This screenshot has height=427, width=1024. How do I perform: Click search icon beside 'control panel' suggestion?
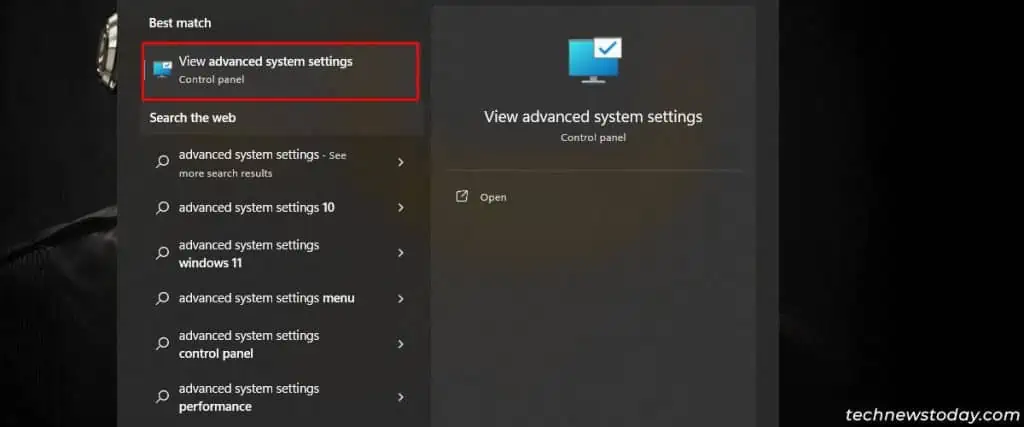click(162, 344)
